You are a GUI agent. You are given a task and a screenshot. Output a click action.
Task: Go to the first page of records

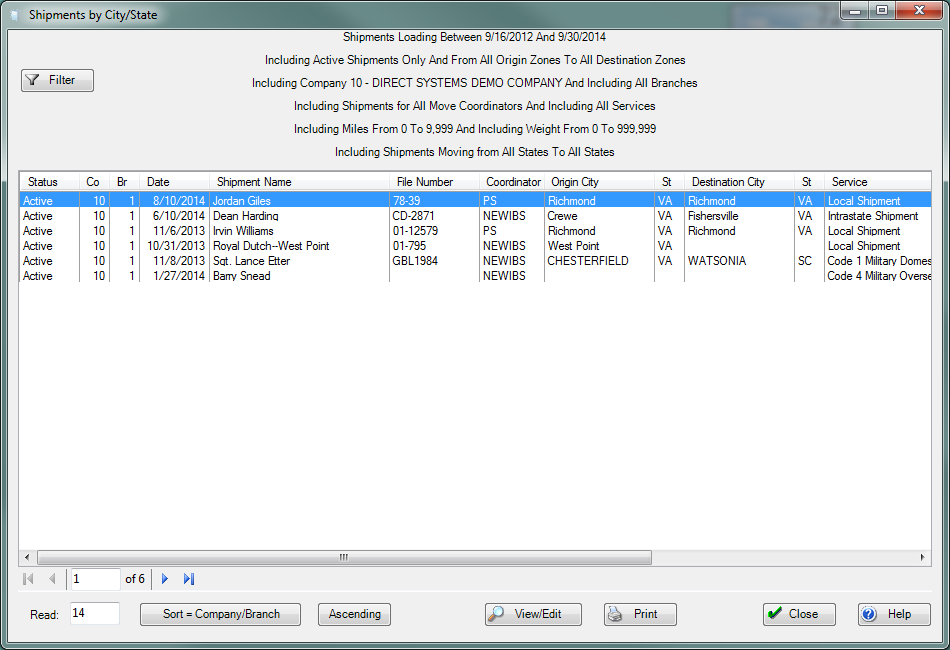click(x=28, y=579)
